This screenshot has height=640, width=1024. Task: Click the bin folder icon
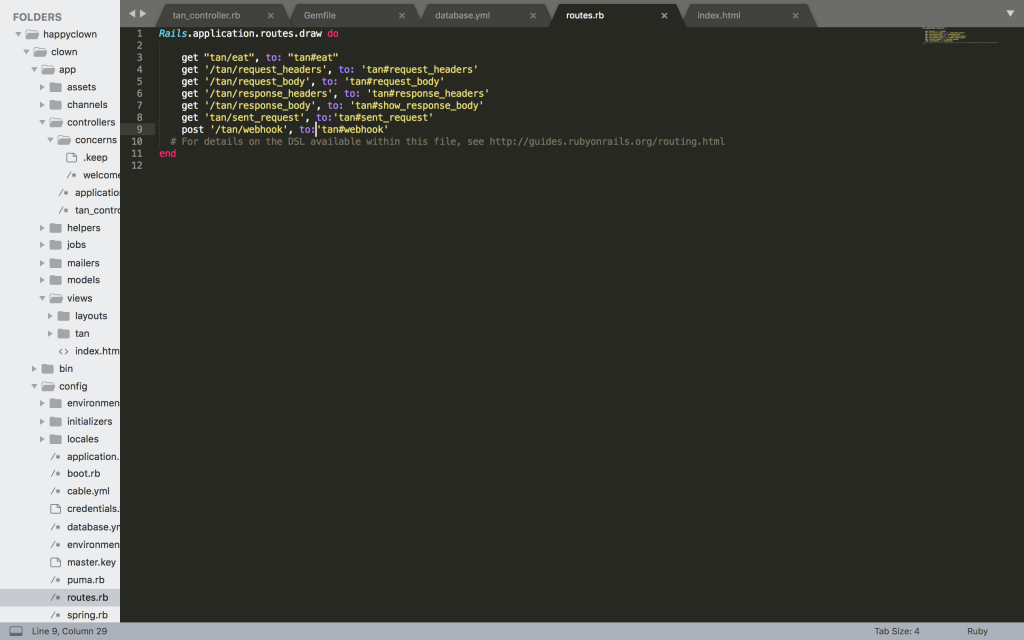tap(48, 369)
